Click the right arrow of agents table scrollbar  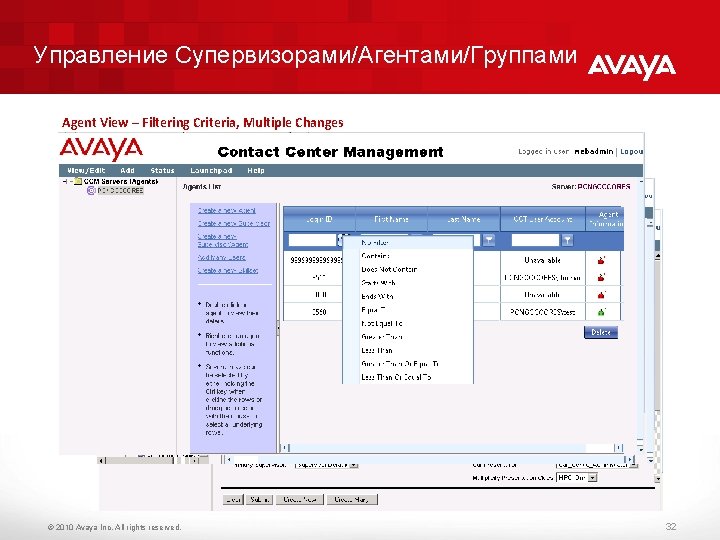tap(619, 447)
